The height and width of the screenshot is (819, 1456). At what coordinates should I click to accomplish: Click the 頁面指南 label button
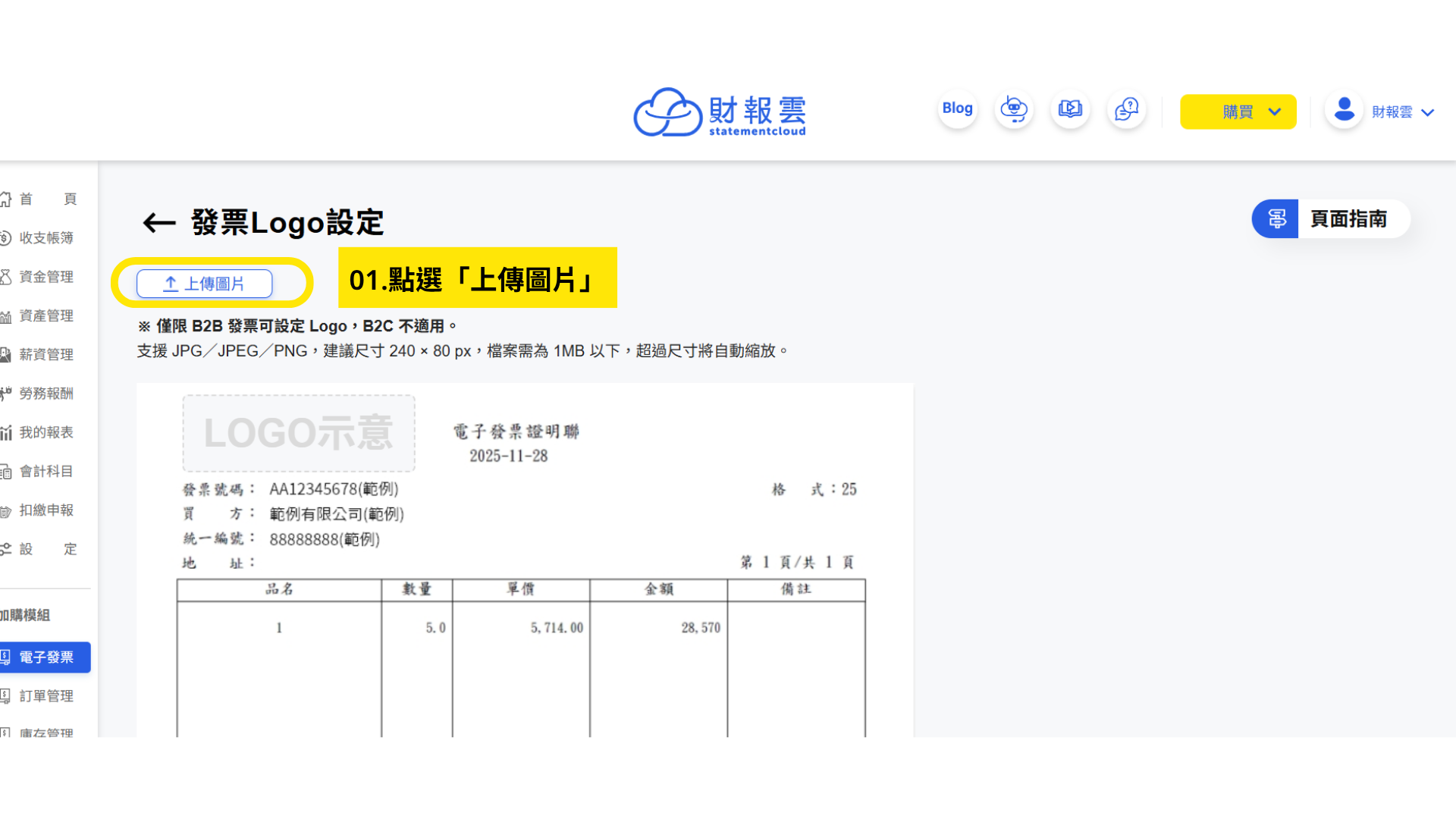point(1348,219)
